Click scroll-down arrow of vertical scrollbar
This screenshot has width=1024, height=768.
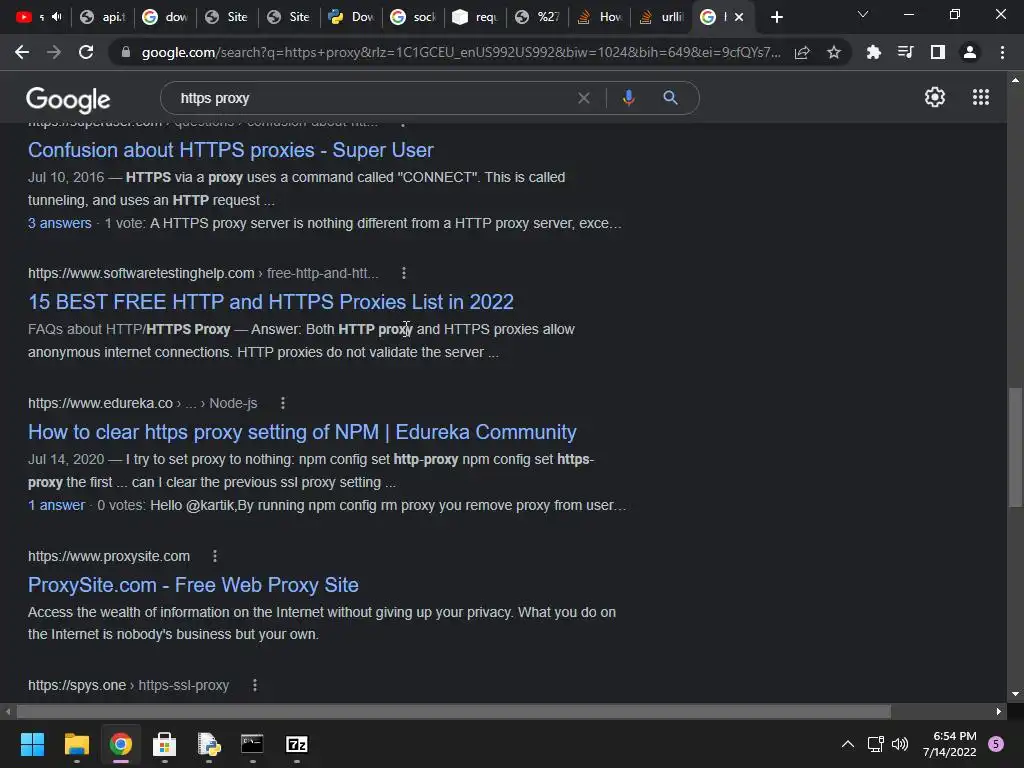click(1015, 694)
